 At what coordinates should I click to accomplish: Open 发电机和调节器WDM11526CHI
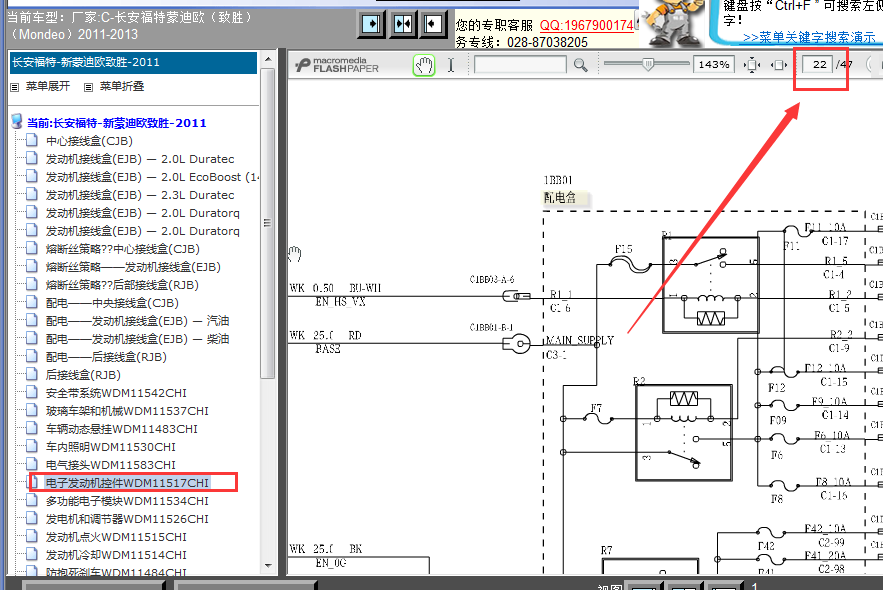click(127, 519)
